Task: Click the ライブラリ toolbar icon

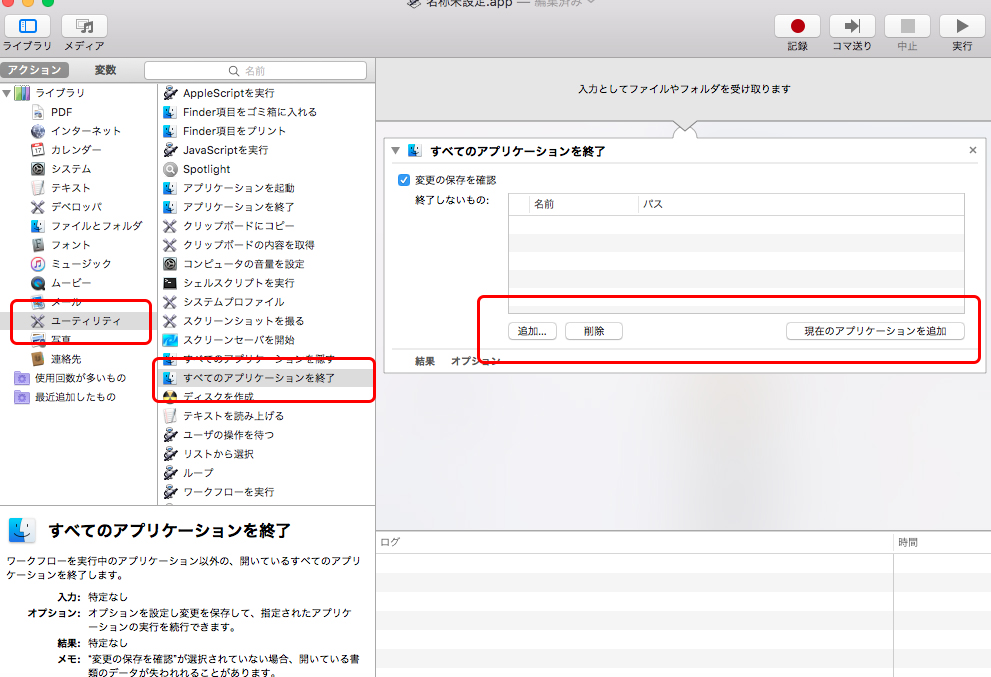Action: [27, 26]
